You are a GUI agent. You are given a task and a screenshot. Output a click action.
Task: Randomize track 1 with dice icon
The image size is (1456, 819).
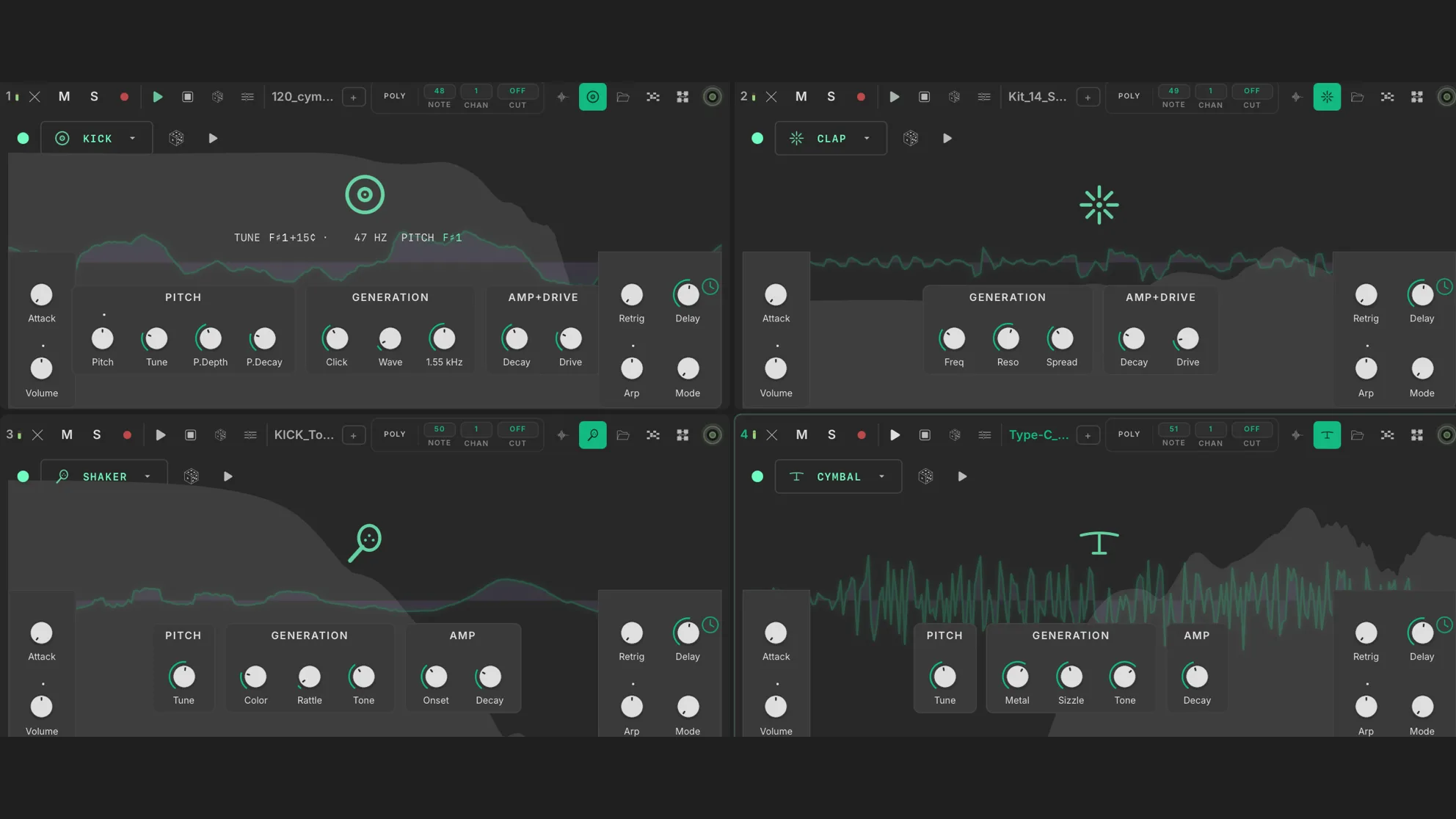click(x=218, y=97)
